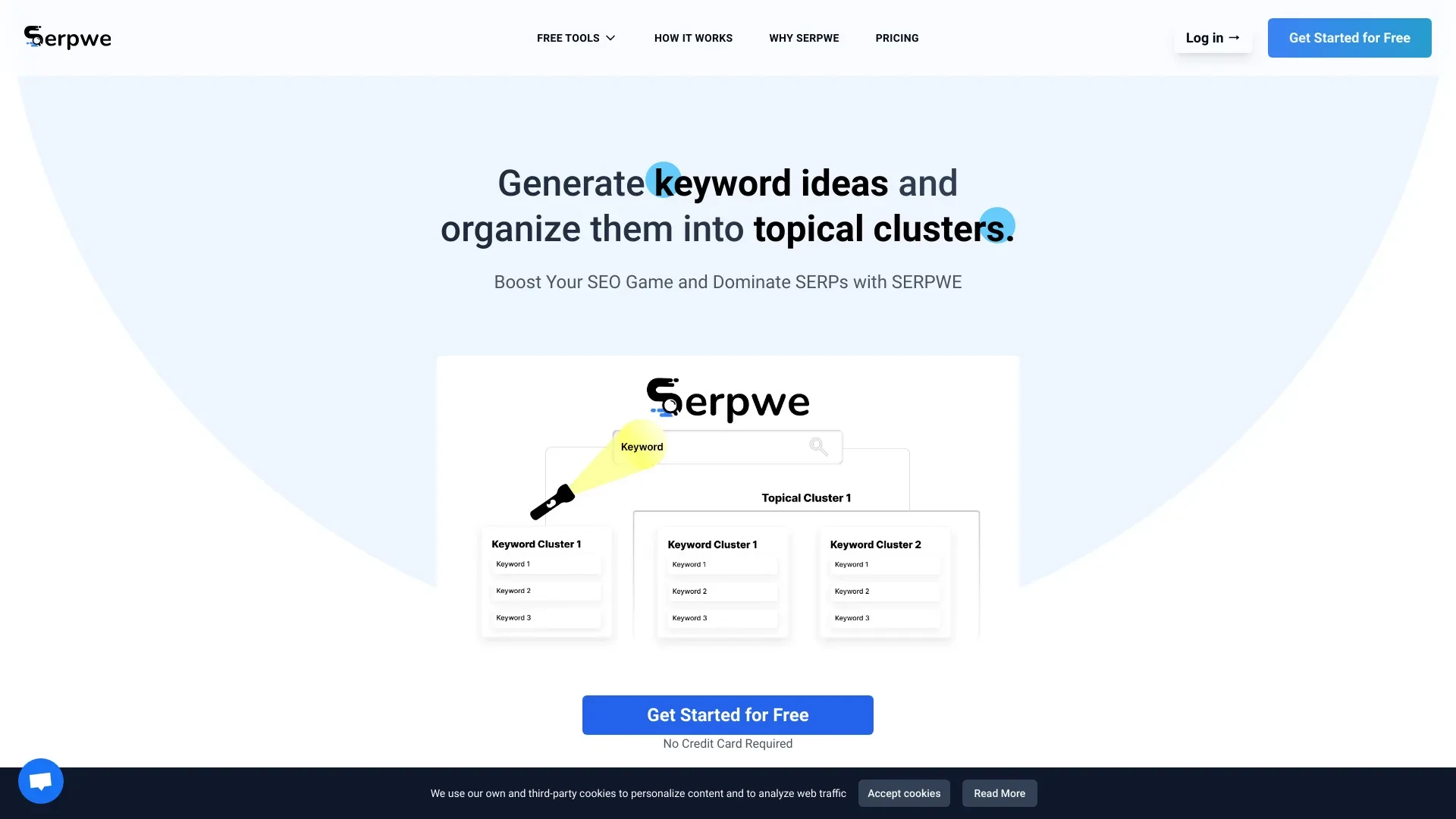Click the Log in link

[1213, 37]
